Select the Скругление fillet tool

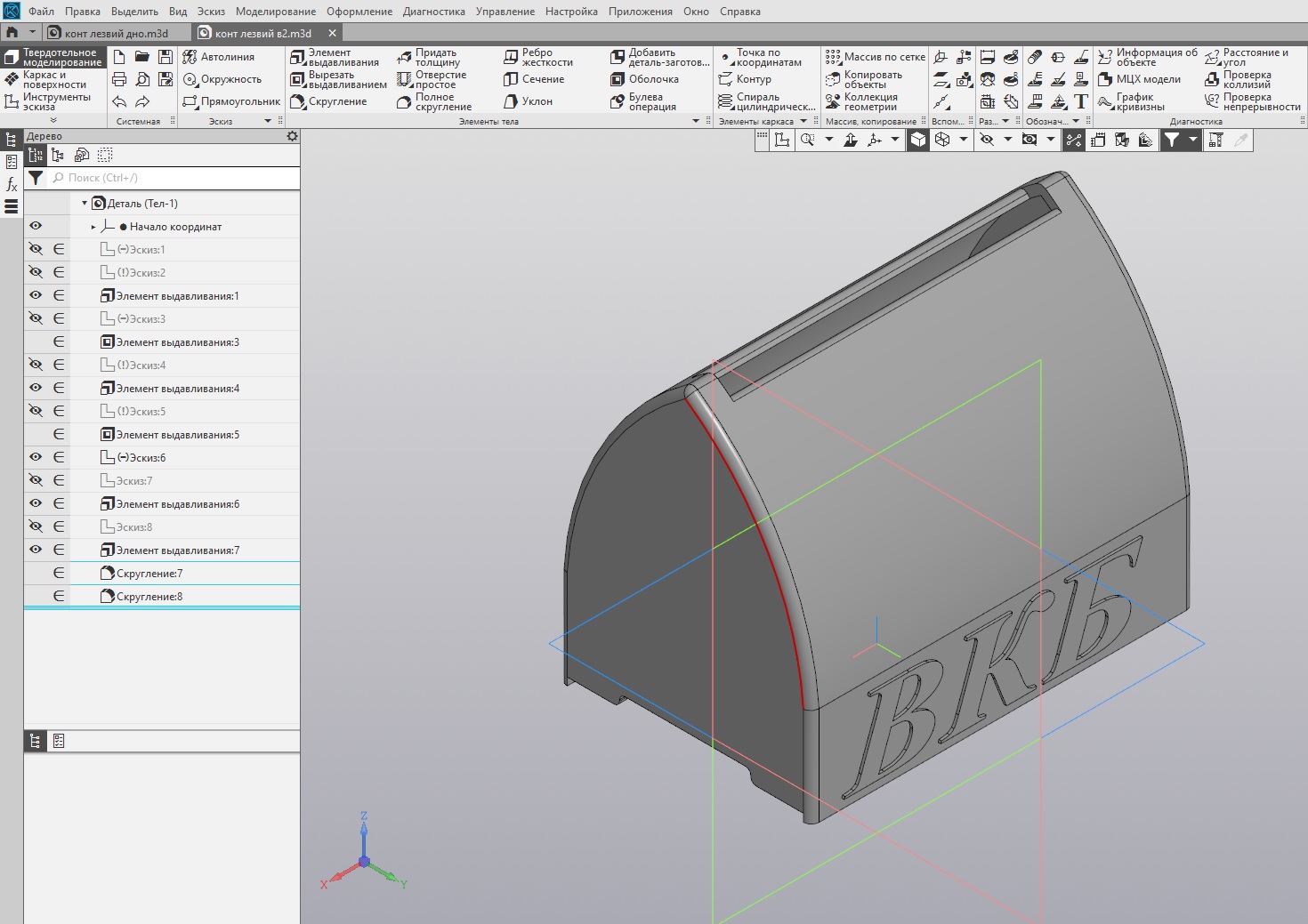click(328, 101)
